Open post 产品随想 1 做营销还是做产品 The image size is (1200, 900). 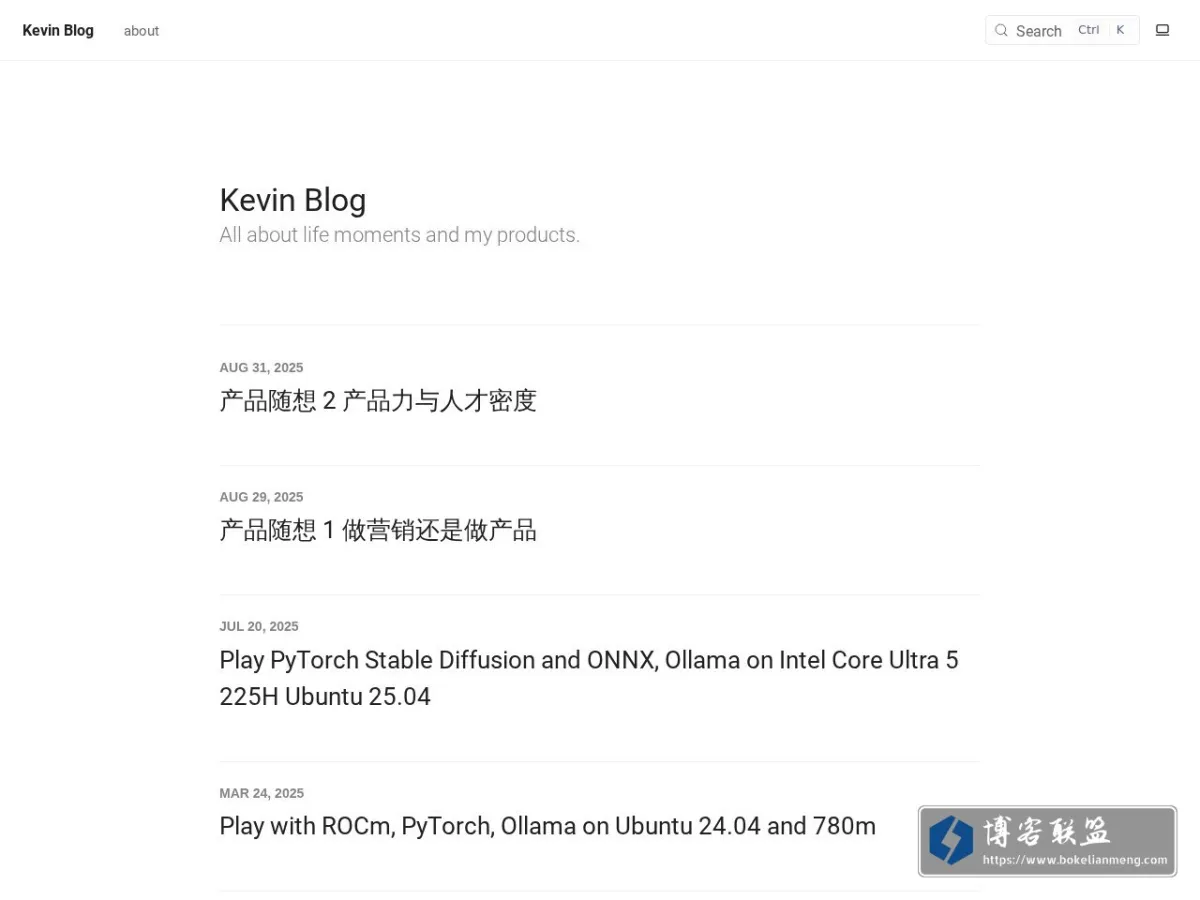[x=378, y=530]
